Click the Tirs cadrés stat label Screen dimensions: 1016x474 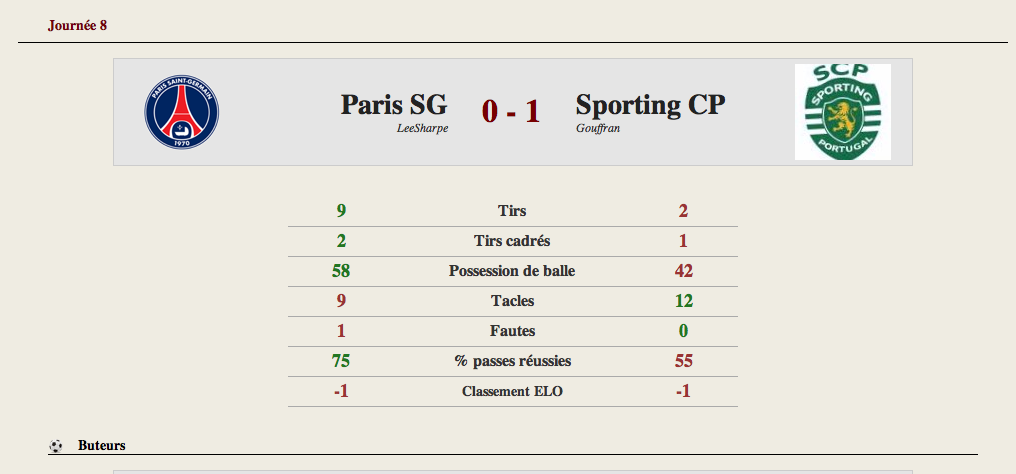(x=512, y=241)
